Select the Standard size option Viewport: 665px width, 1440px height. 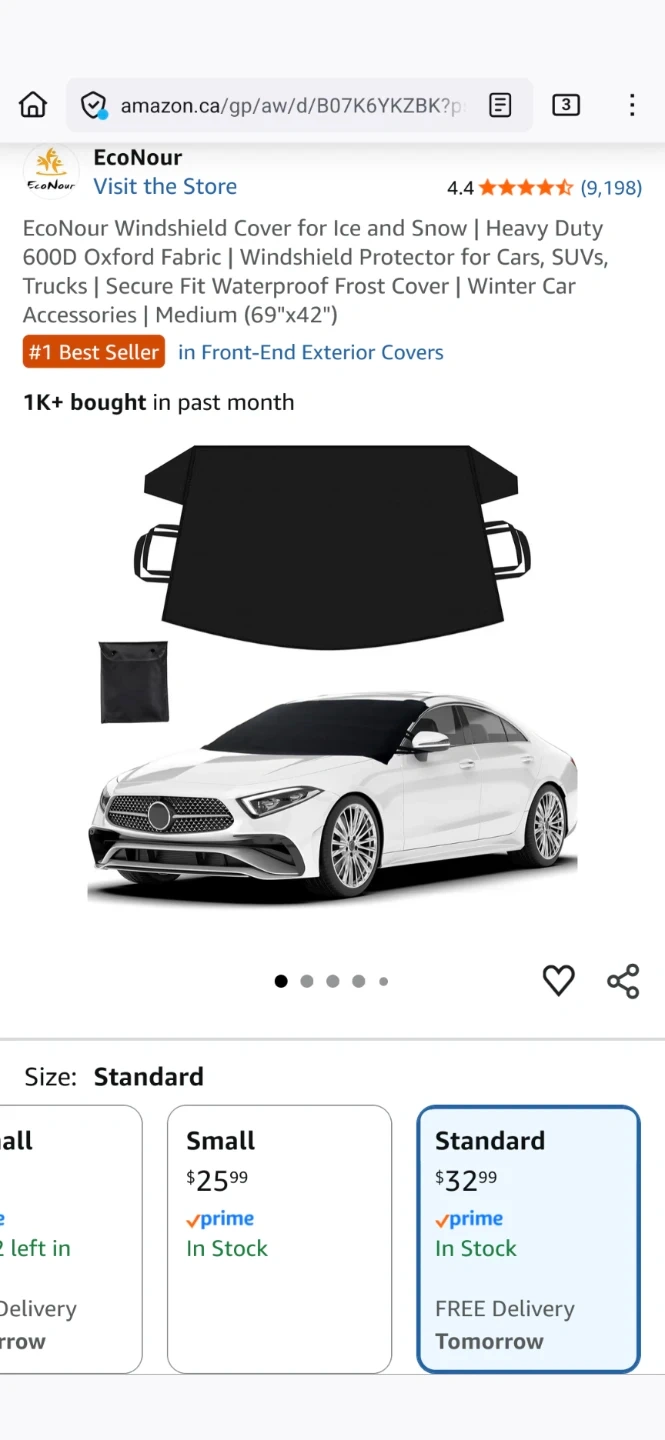click(528, 1239)
